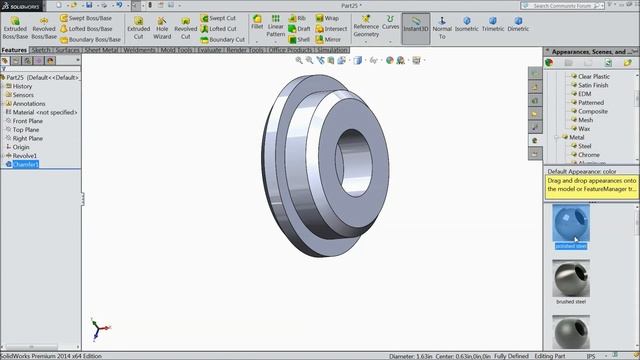The image size is (640, 360).
Task: Open Edit Appearance in heads-up toolbar
Action: 390,60
